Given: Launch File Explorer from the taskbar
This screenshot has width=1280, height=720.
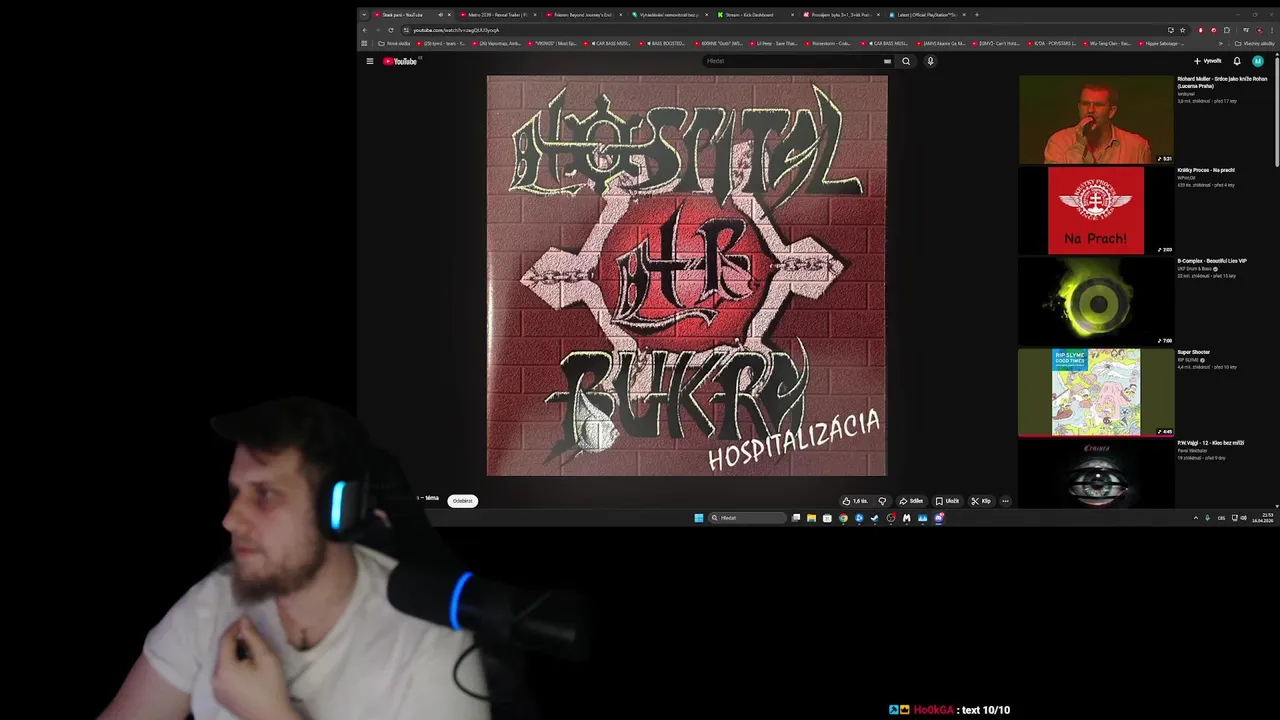Looking at the screenshot, I should [x=811, y=518].
